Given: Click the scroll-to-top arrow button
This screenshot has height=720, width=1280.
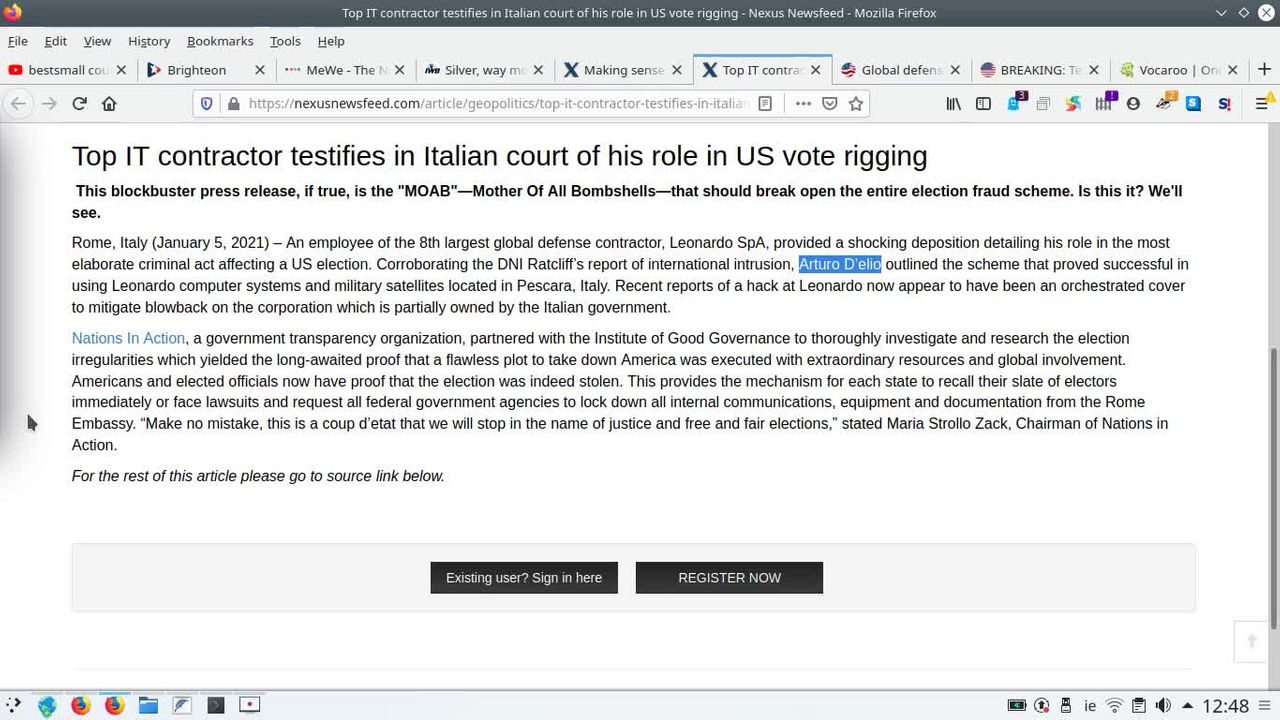Looking at the screenshot, I should point(1251,641).
